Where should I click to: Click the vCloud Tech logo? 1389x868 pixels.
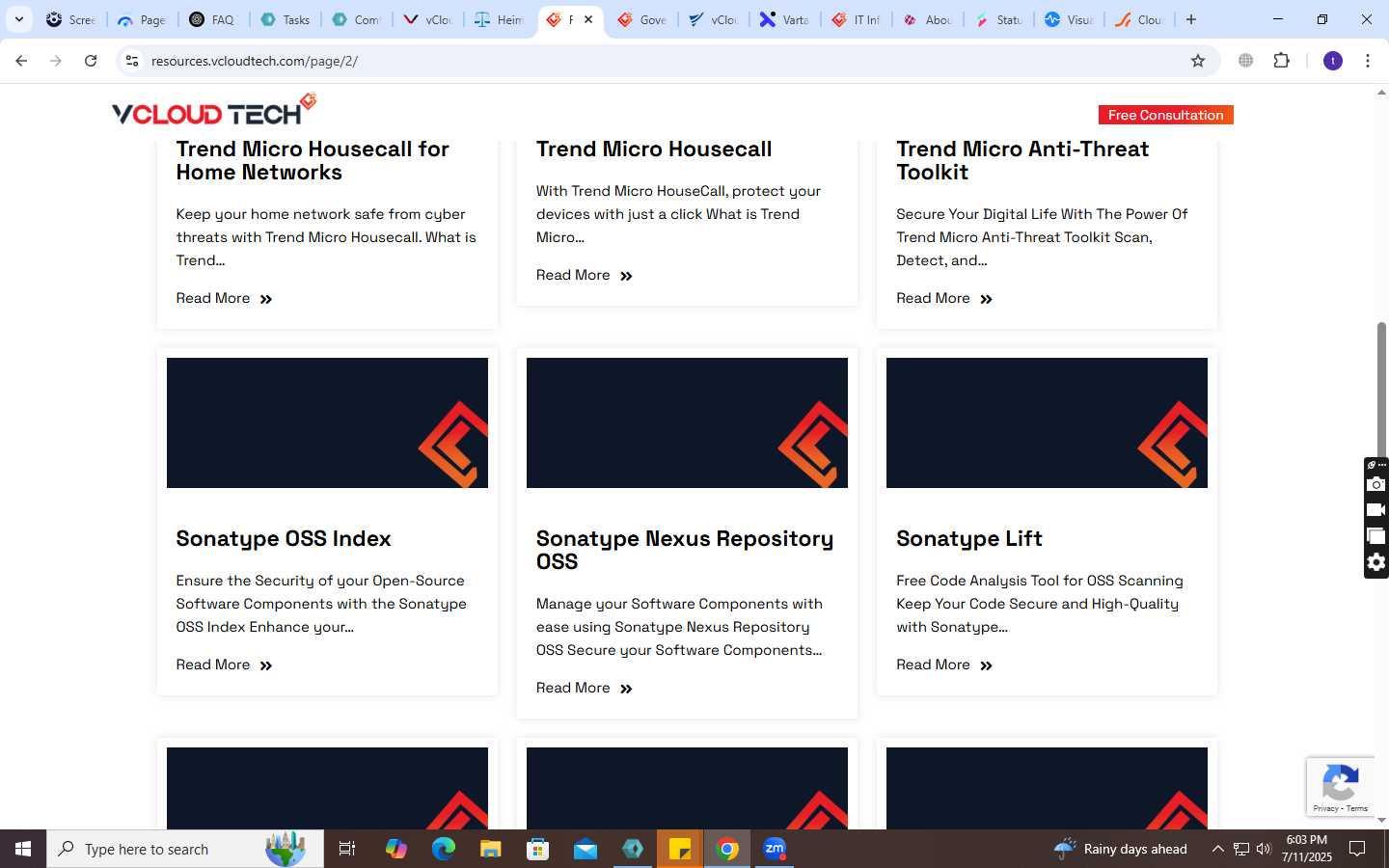pos(214,109)
